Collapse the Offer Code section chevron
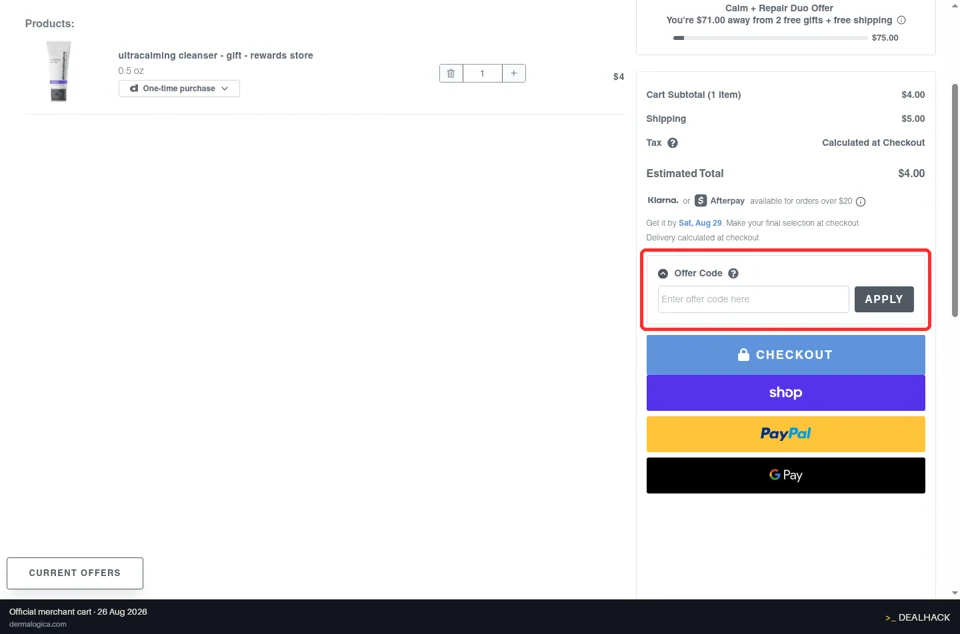 662,274
